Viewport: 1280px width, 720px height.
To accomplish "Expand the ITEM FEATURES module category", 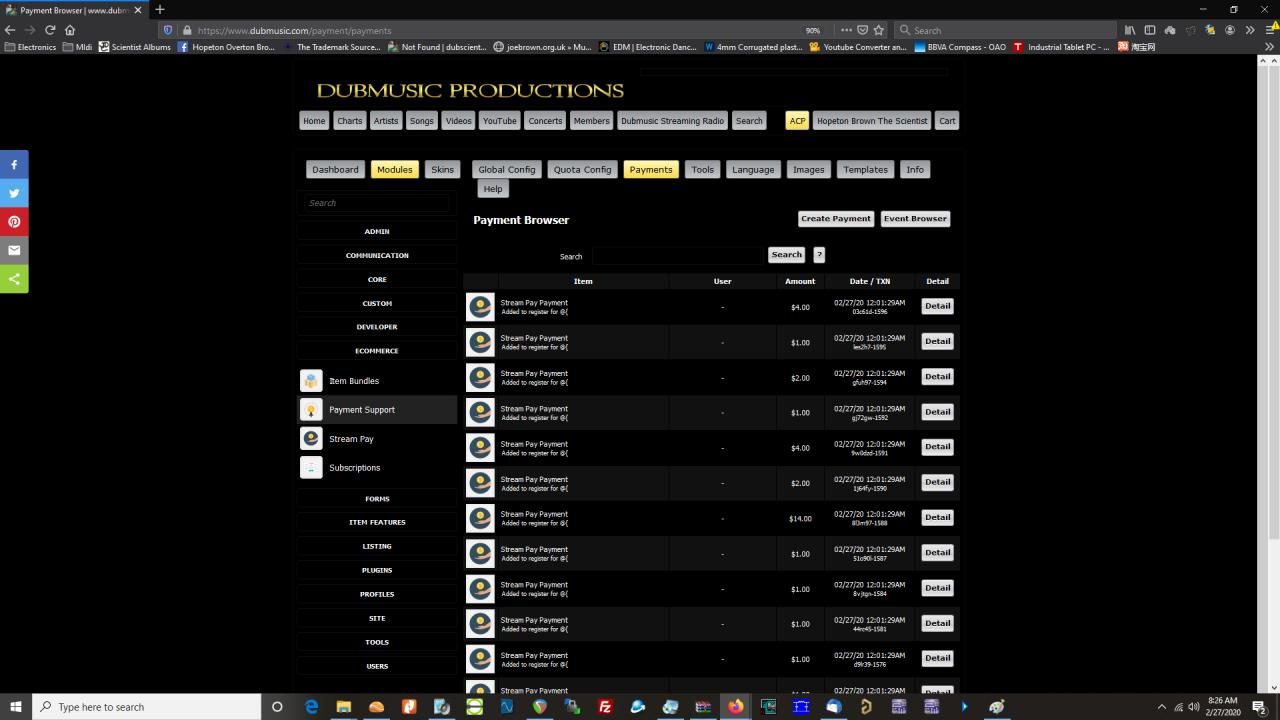I will [377, 522].
